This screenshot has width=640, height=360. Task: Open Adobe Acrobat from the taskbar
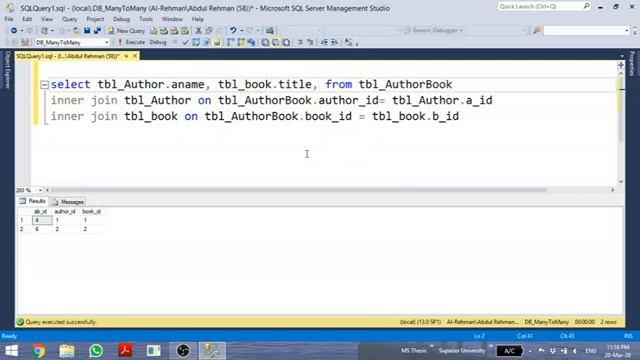125,351
